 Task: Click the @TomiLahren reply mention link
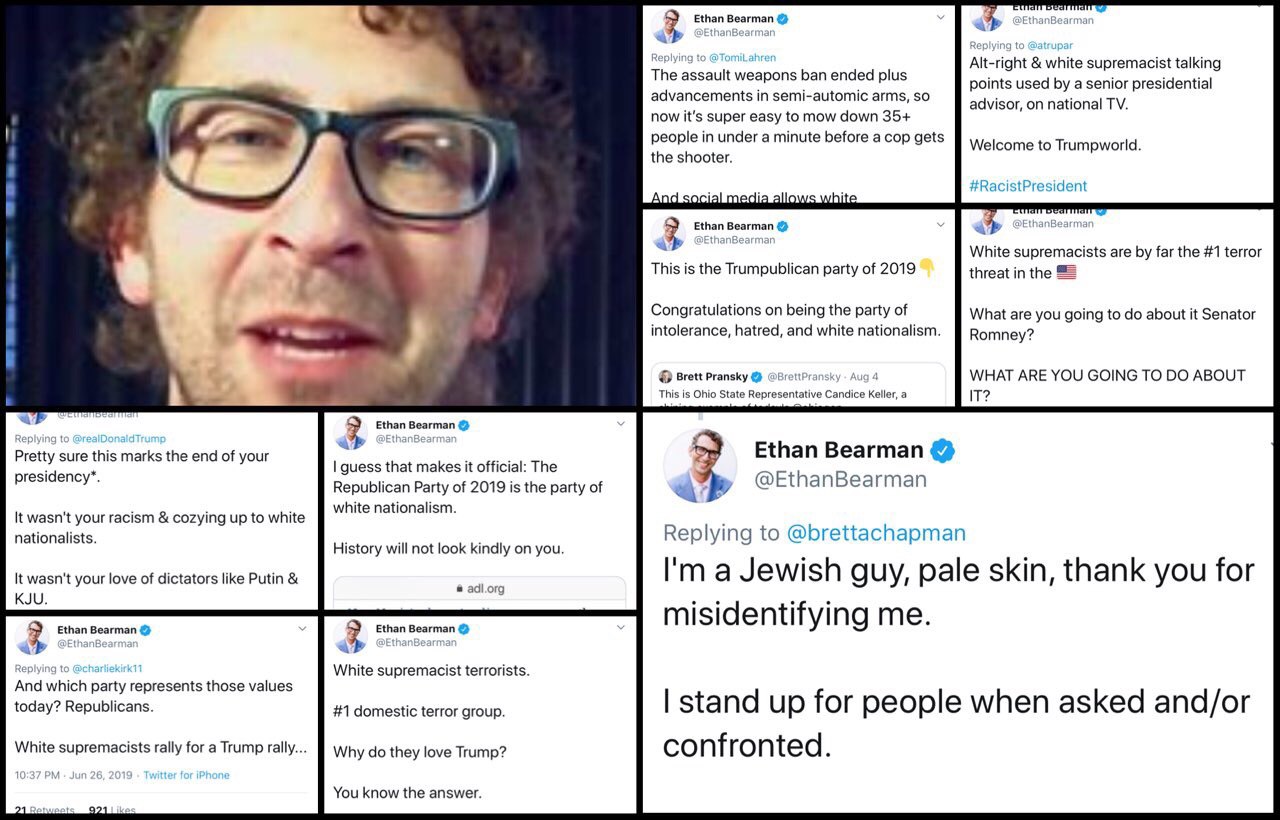(x=742, y=58)
